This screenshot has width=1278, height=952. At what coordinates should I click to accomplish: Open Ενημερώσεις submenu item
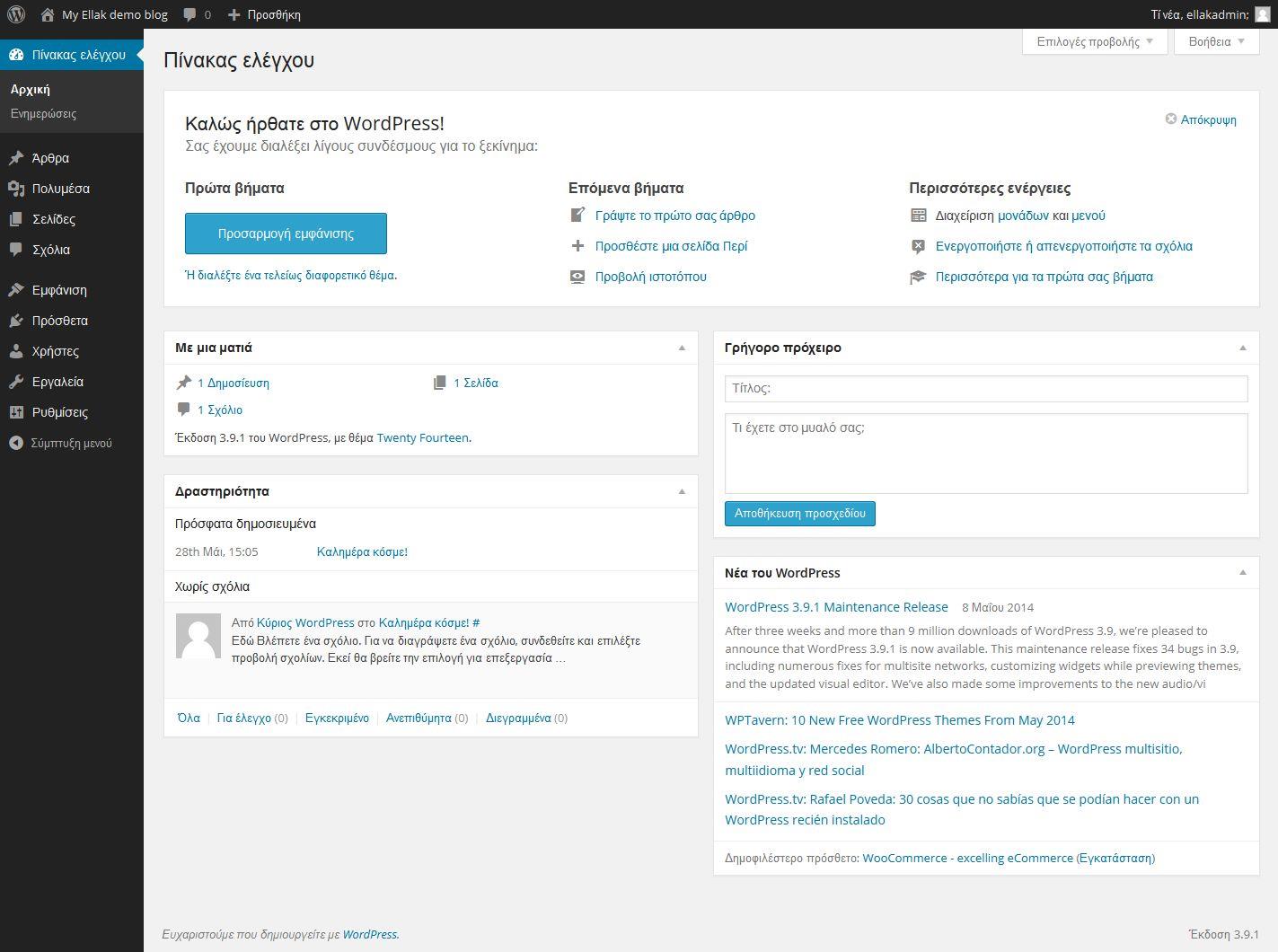tap(43, 114)
